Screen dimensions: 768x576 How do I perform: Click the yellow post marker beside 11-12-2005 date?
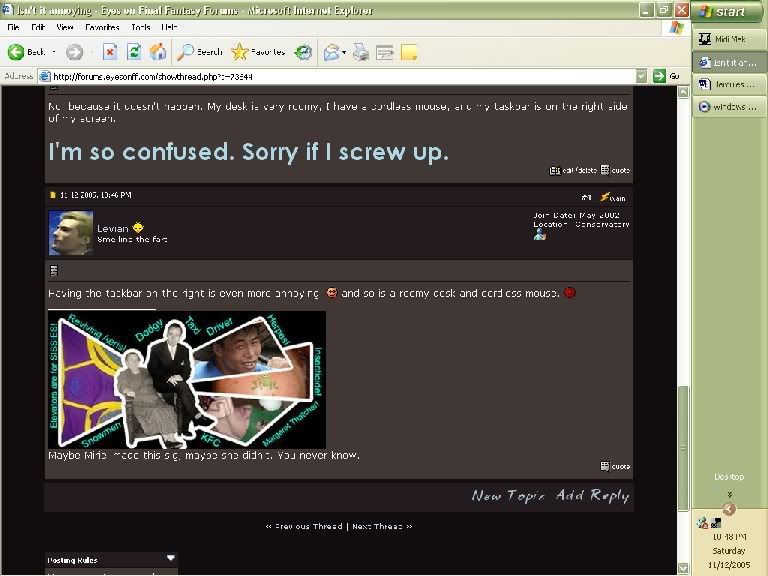pos(53,195)
